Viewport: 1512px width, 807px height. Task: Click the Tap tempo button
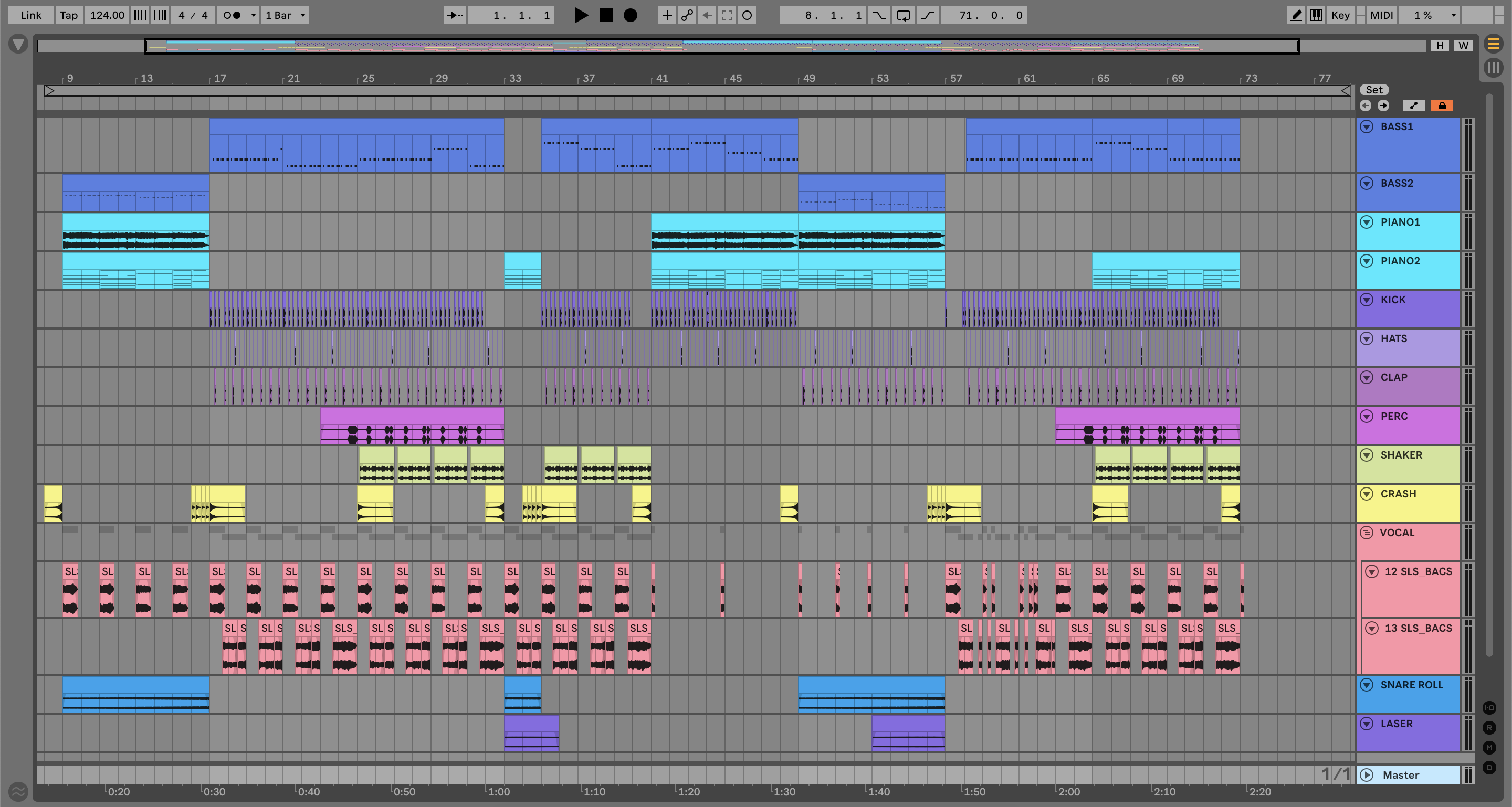pos(68,15)
